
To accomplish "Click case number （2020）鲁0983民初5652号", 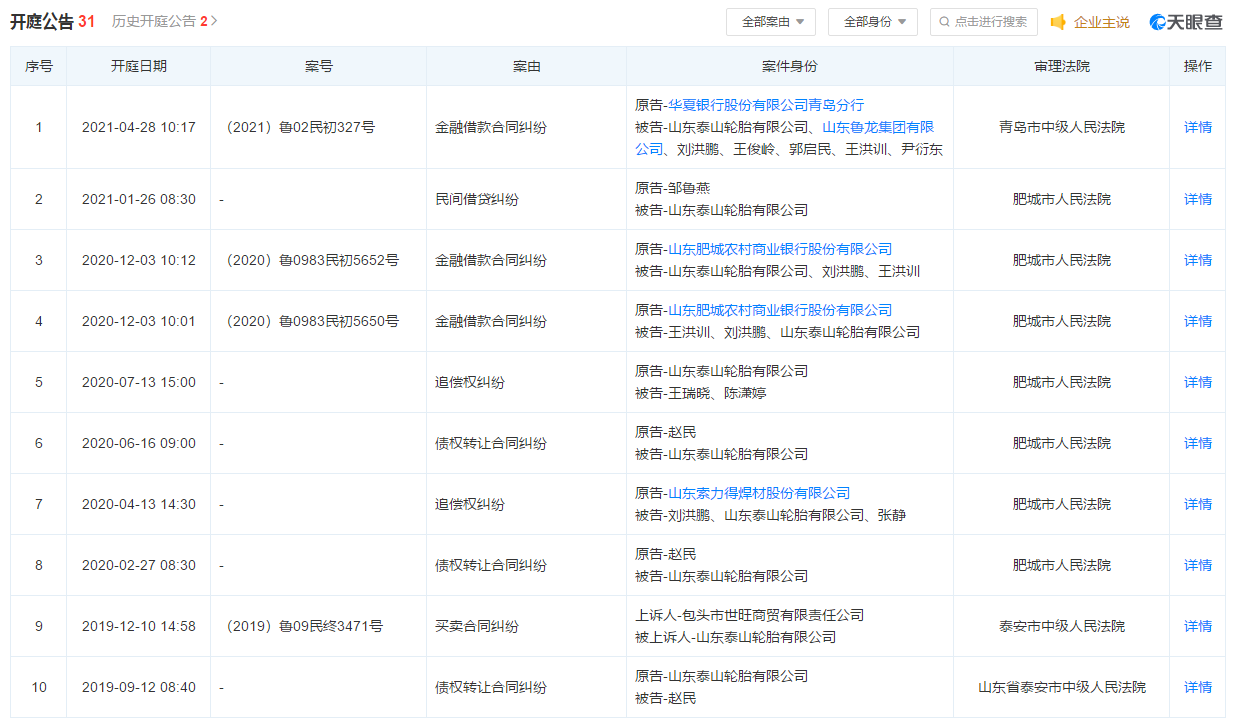I will click(309, 260).
